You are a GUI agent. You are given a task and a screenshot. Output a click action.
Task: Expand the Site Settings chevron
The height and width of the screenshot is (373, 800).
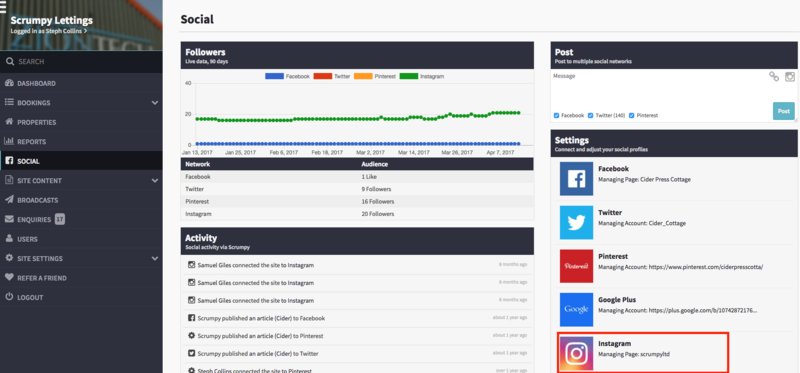(155, 259)
